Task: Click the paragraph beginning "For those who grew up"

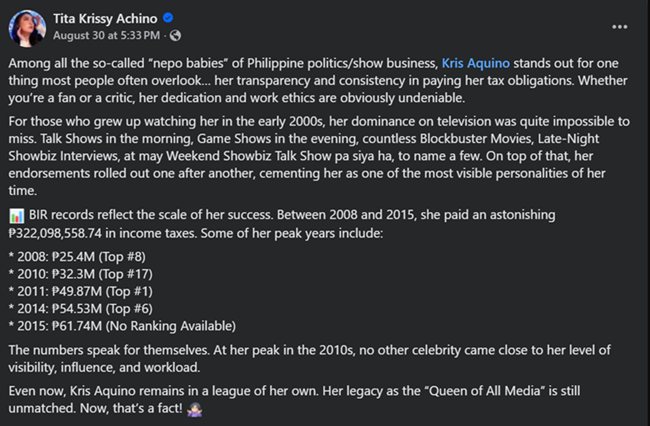Action: (x=319, y=156)
